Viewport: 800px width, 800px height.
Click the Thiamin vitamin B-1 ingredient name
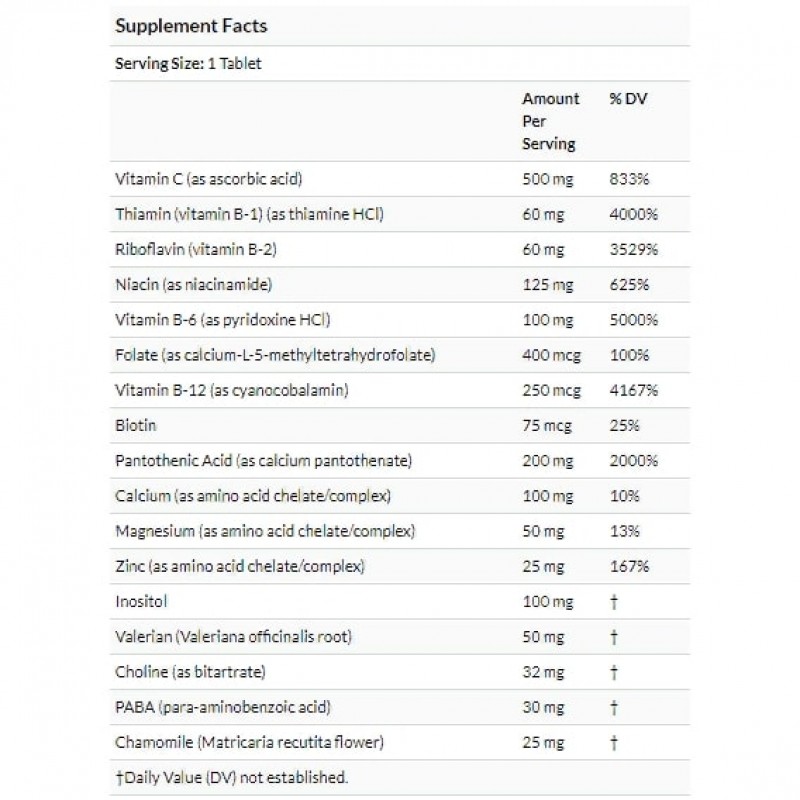click(250, 215)
